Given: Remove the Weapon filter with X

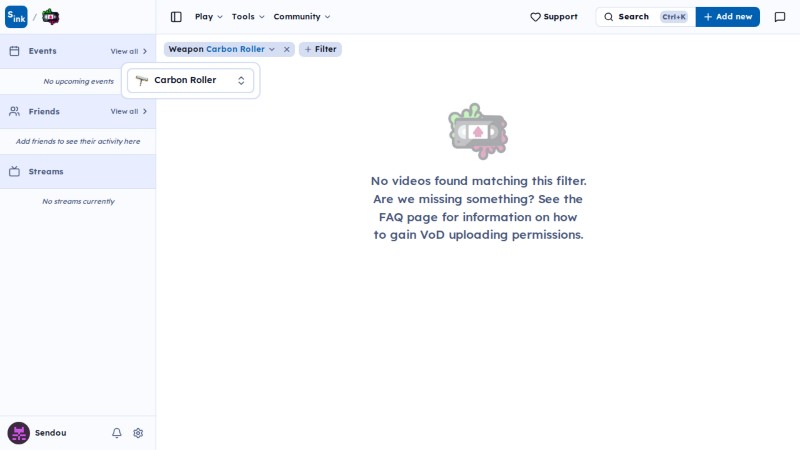Looking at the screenshot, I should point(287,49).
